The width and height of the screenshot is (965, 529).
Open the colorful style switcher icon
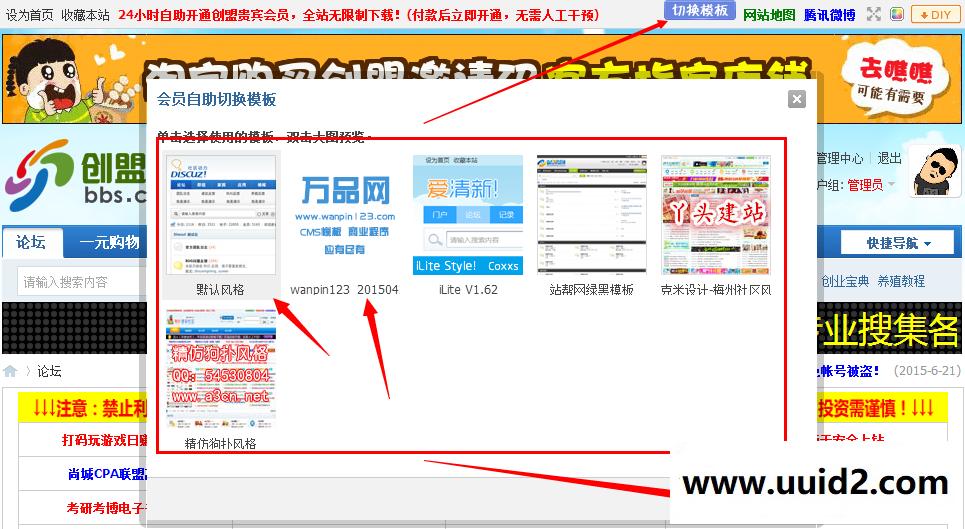897,14
